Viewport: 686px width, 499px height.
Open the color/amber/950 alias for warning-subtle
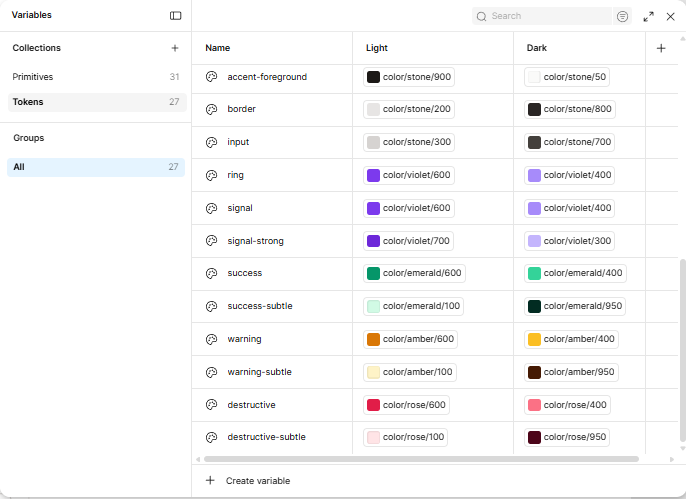[x=571, y=372]
